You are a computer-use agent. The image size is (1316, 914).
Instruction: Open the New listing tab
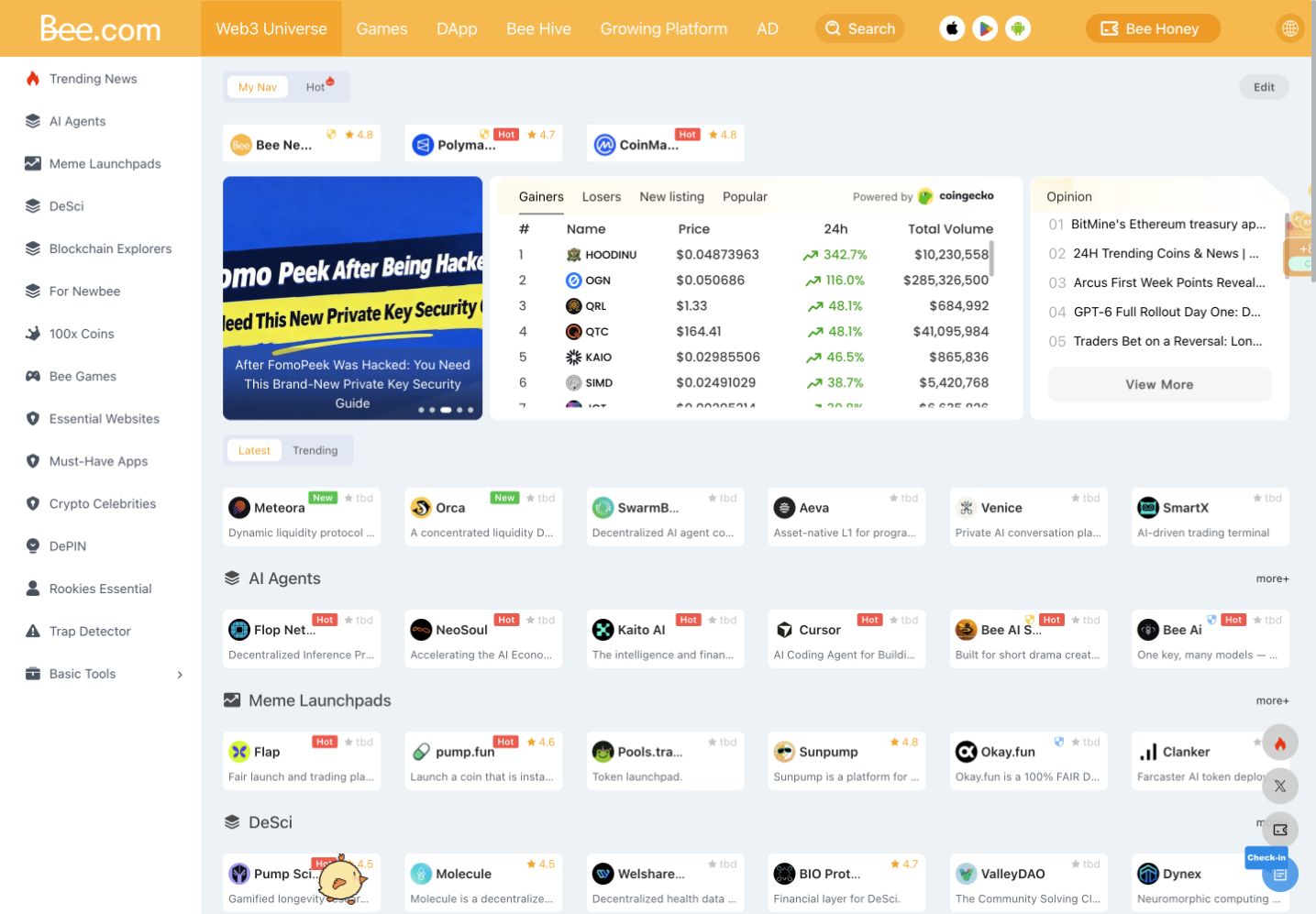point(672,196)
